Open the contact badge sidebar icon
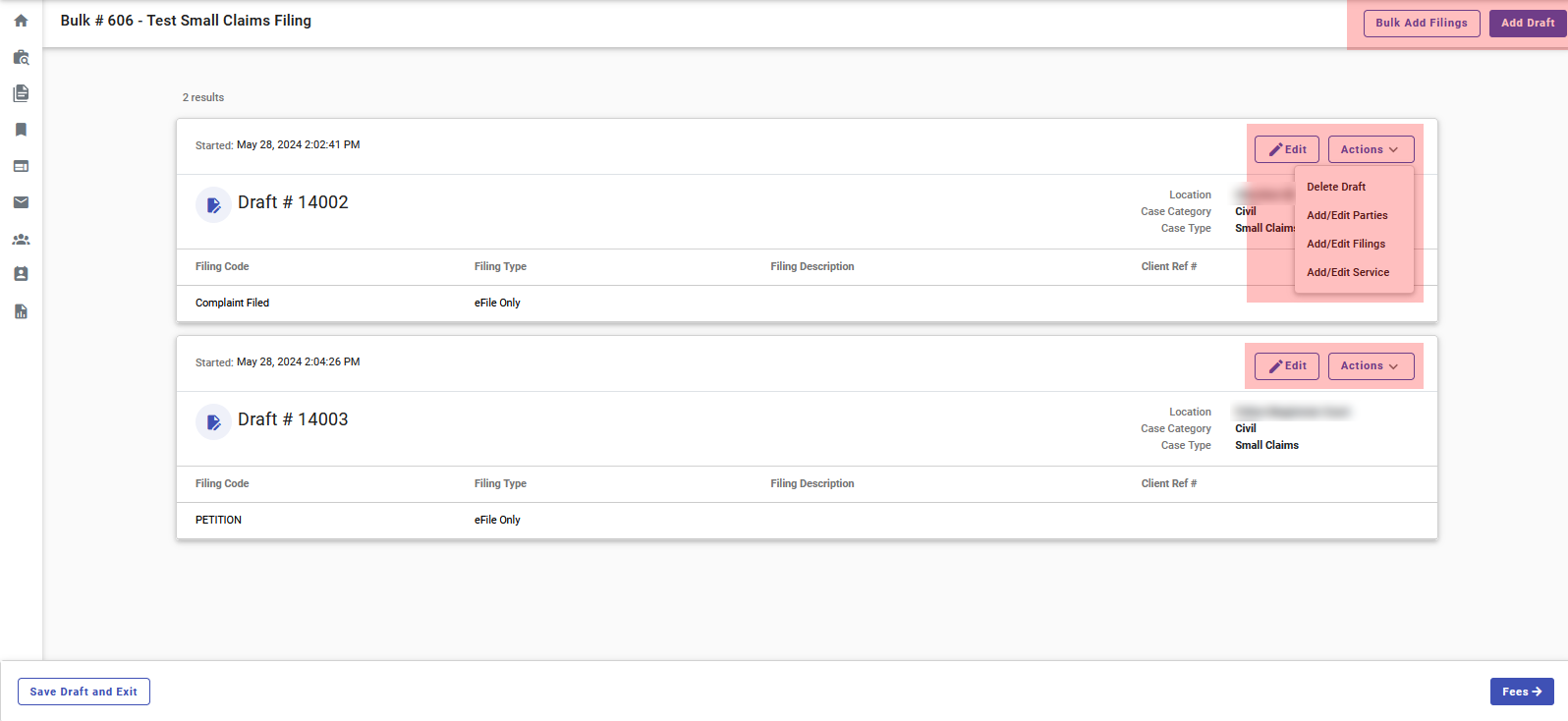The width and height of the screenshot is (1568, 721). 21,274
